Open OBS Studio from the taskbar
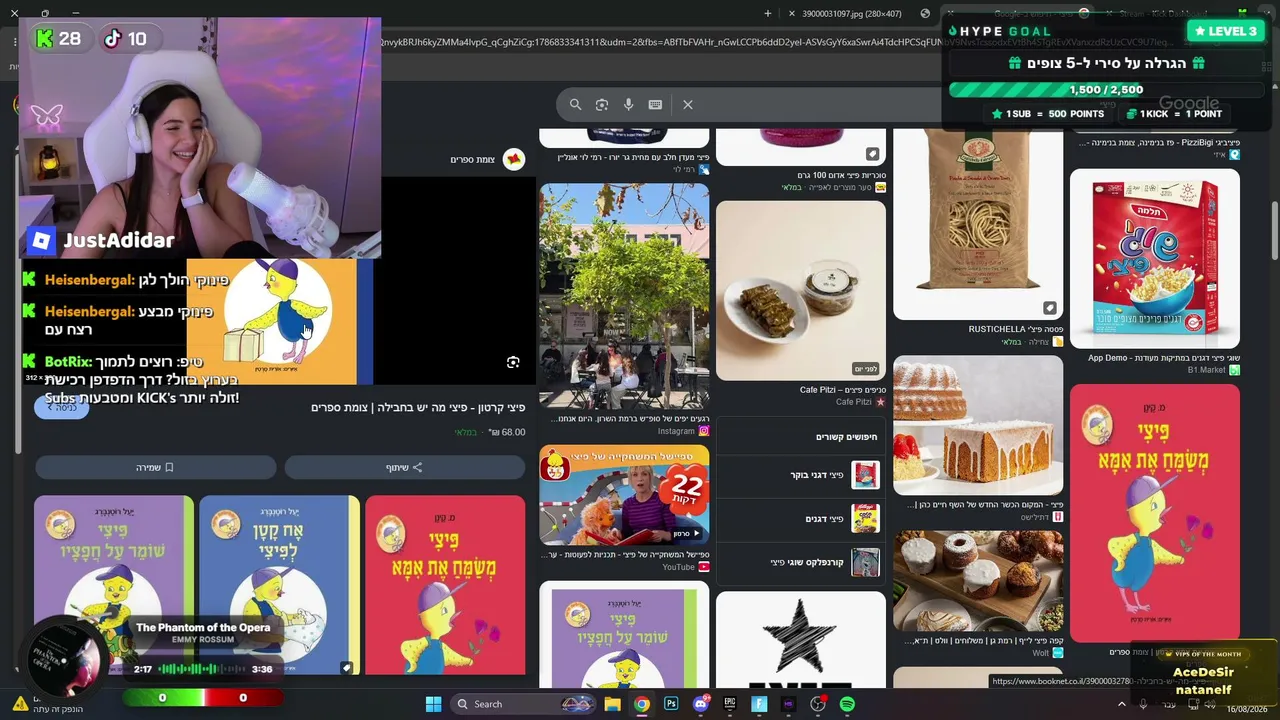 pyautogui.click(x=818, y=704)
